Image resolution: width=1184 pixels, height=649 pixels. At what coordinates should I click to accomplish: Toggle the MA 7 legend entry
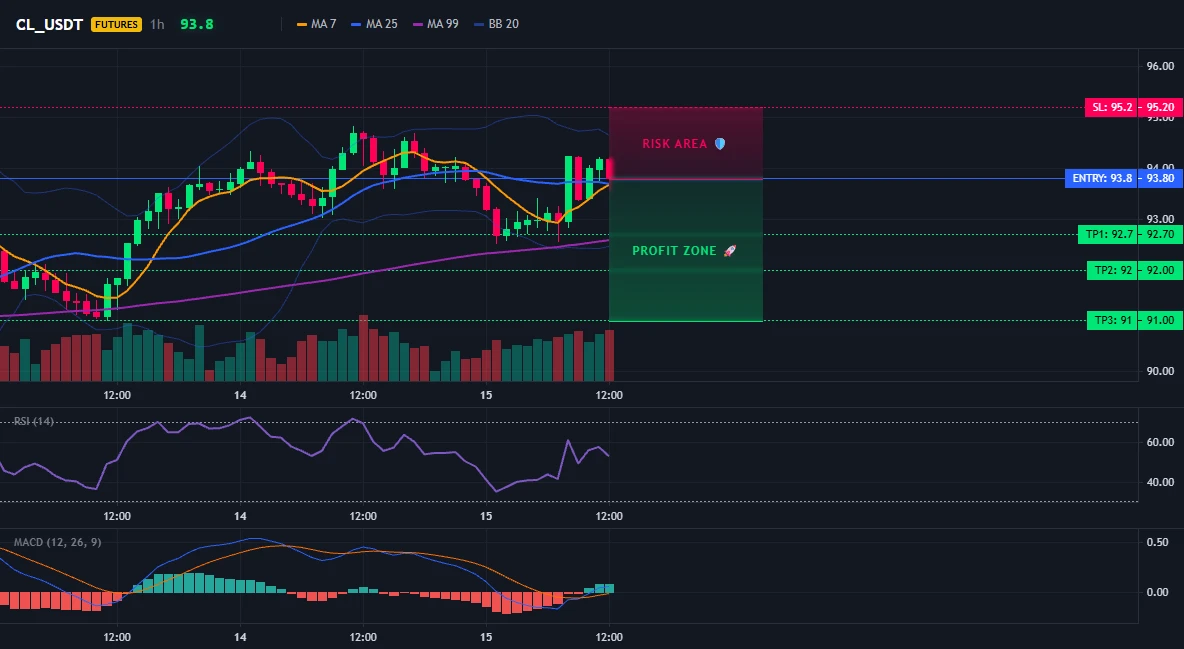click(316, 24)
